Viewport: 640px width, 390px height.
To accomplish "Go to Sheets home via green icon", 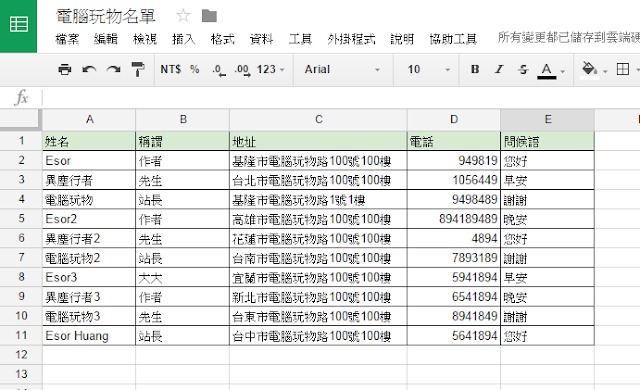I will click(18, 25).
